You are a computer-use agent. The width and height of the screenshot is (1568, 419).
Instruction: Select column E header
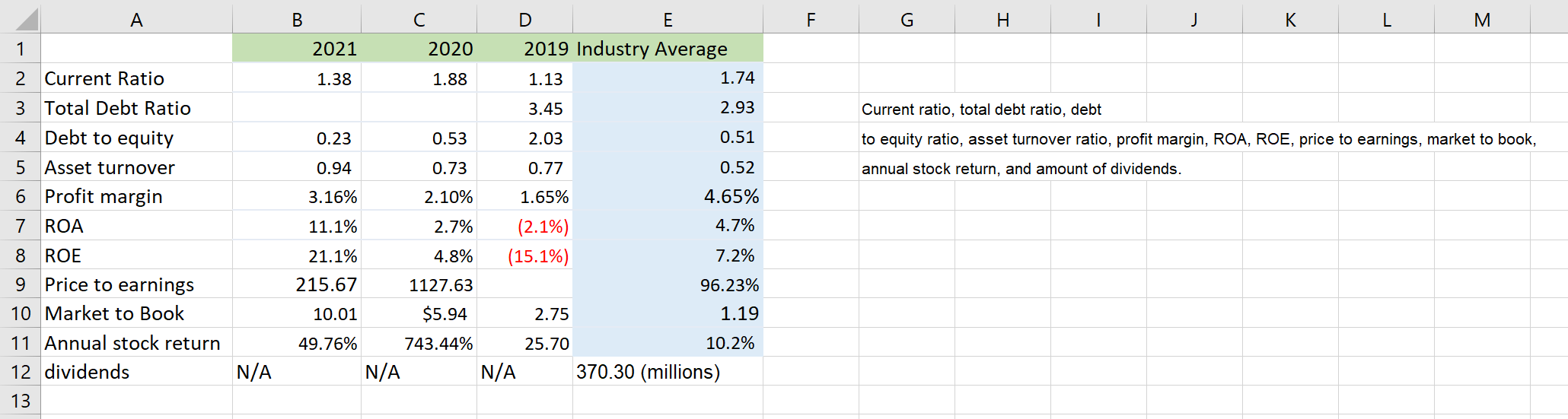click(668, 19)
